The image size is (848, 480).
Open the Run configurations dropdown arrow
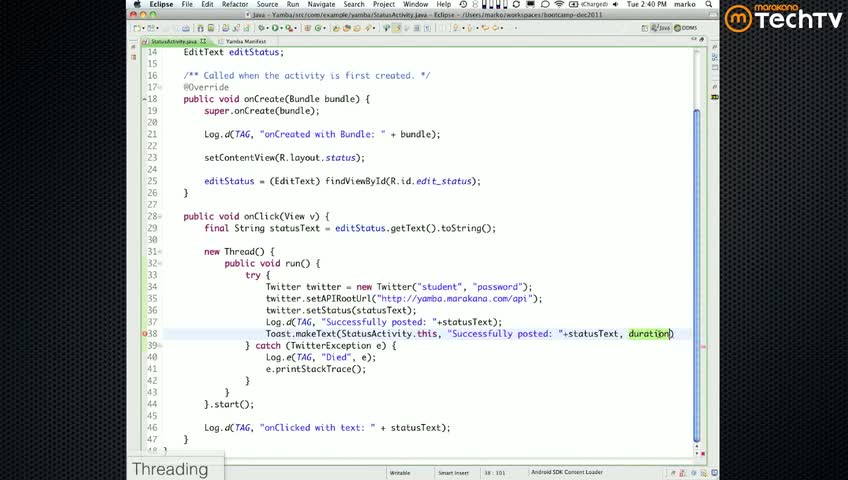click(x=281, y=28)
